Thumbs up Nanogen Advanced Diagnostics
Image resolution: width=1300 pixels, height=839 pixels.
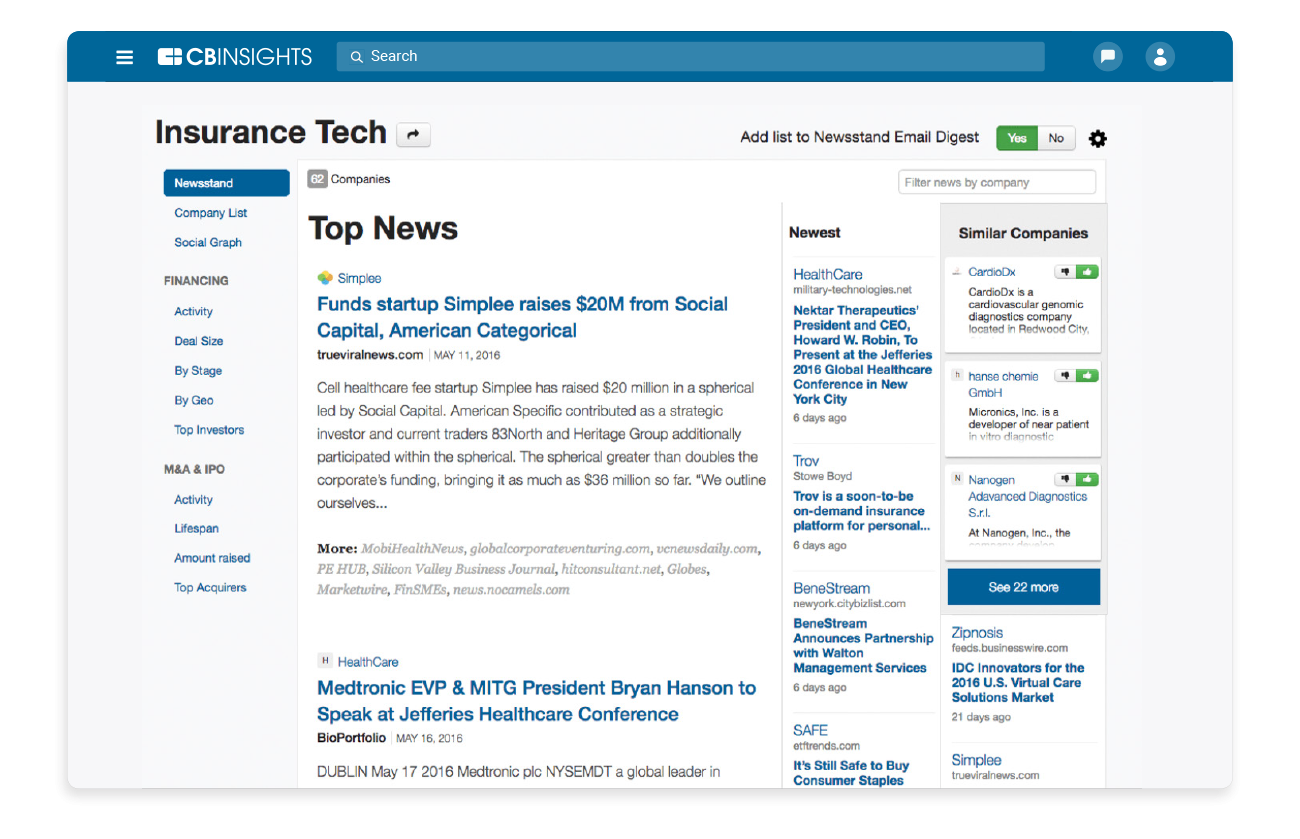coord(1087,480)
